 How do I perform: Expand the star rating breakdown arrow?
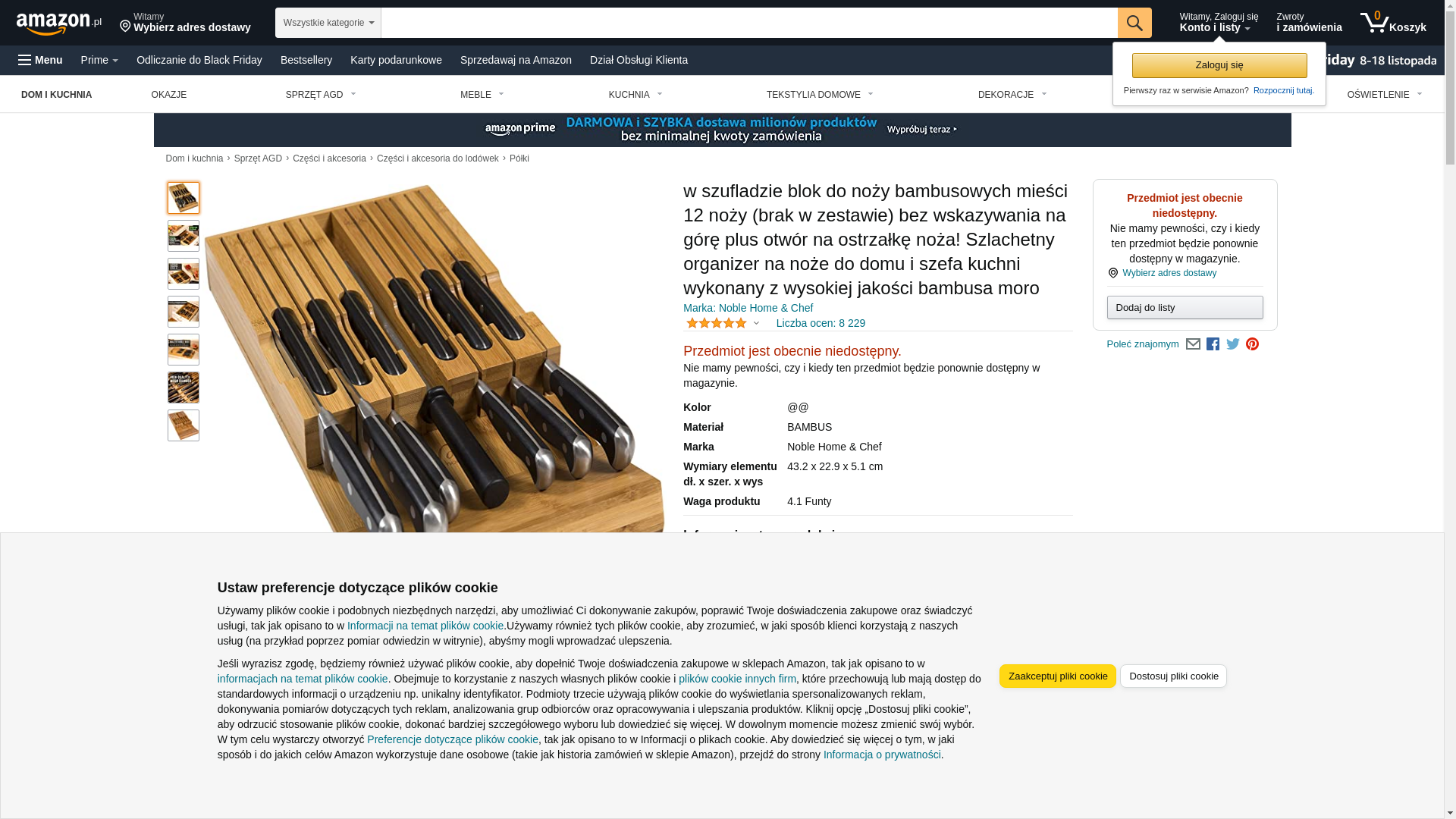coord(756,324)
